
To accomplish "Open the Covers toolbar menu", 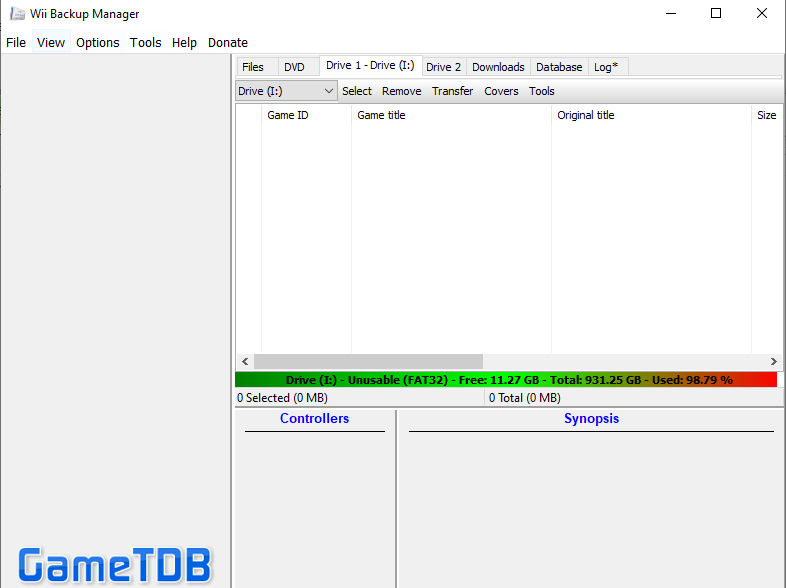I will click(501, 91).
